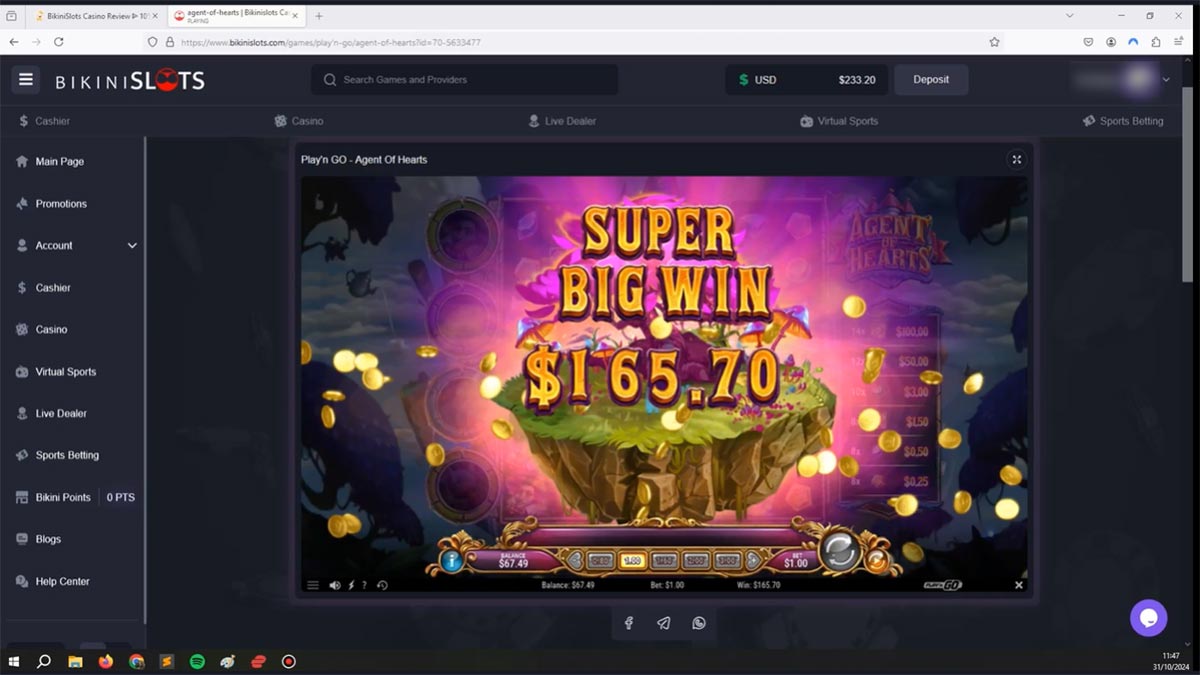
Task: Open a new browser tab
Action: 319,16
